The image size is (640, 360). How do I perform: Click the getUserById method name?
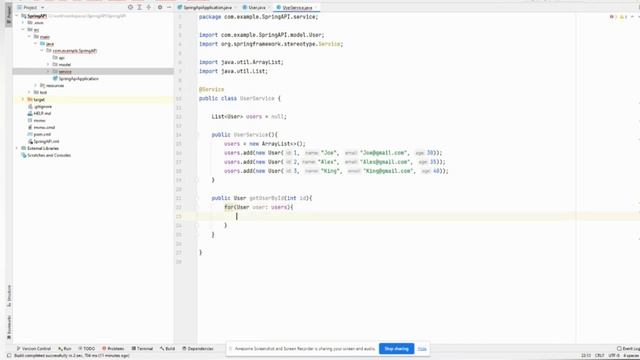tap(266, 198)
